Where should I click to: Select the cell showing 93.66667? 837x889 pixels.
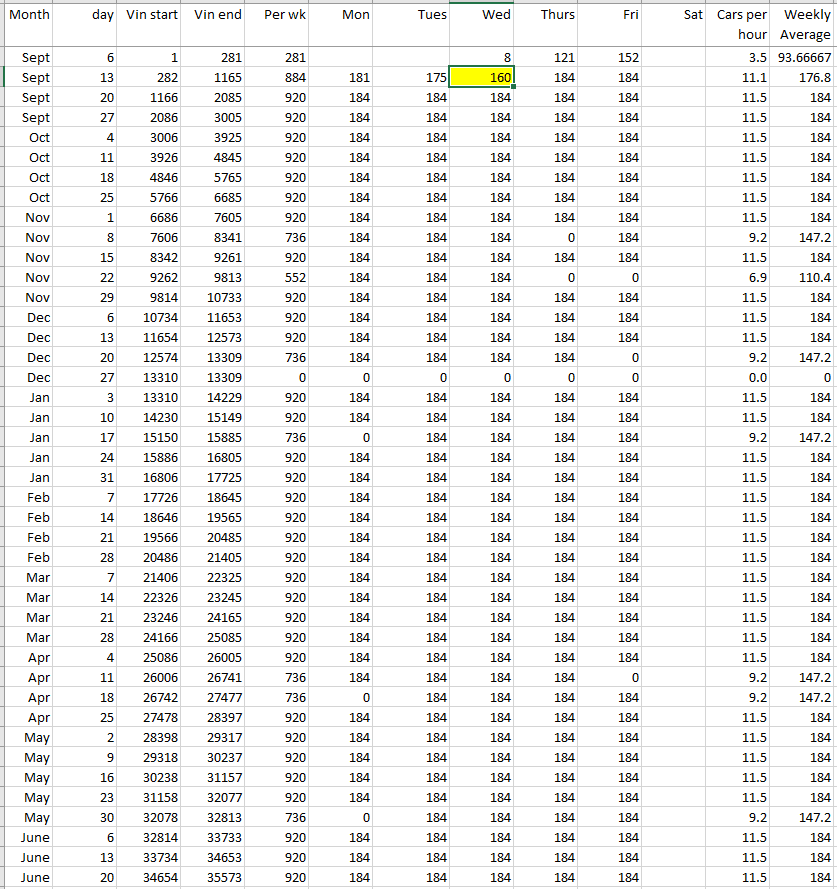coord(805,58)
